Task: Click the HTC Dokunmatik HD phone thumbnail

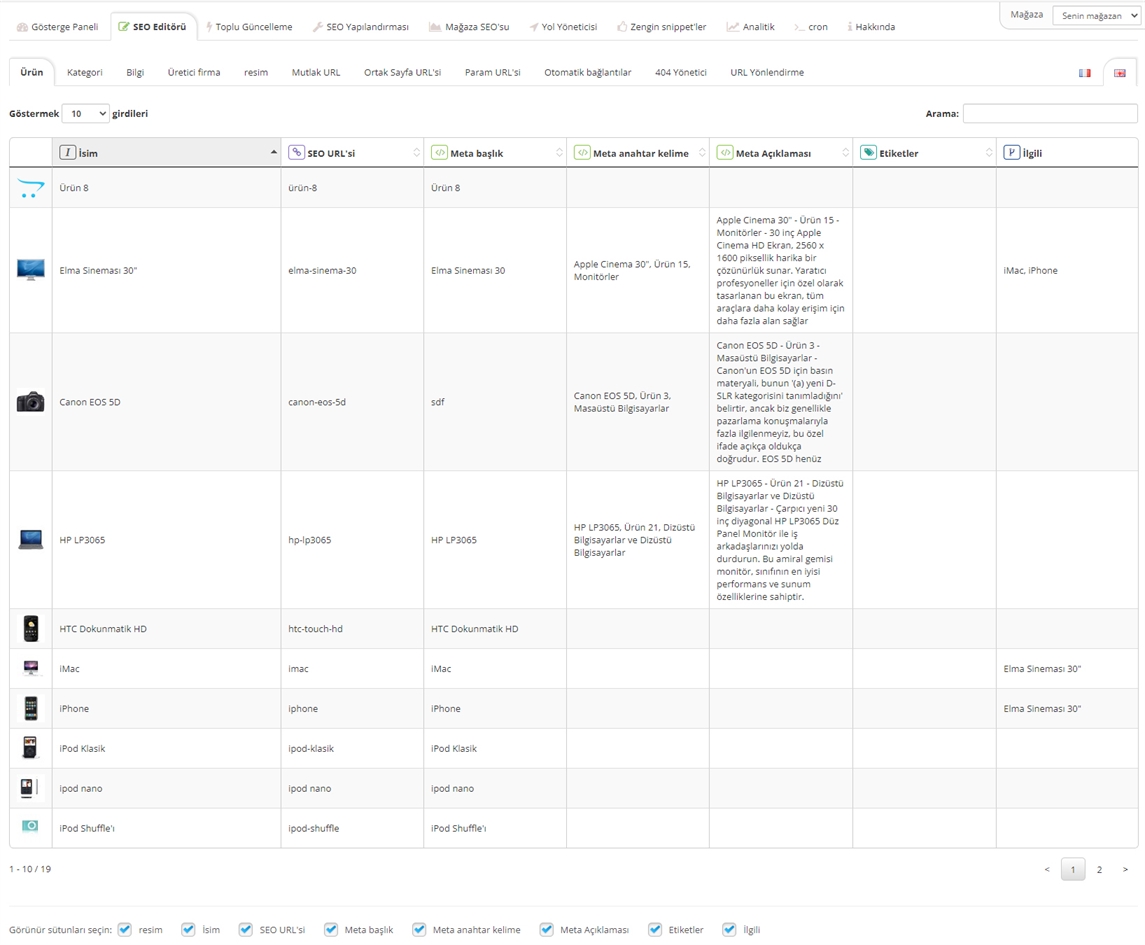Action: pyautogui.click(x=31, y=629)
